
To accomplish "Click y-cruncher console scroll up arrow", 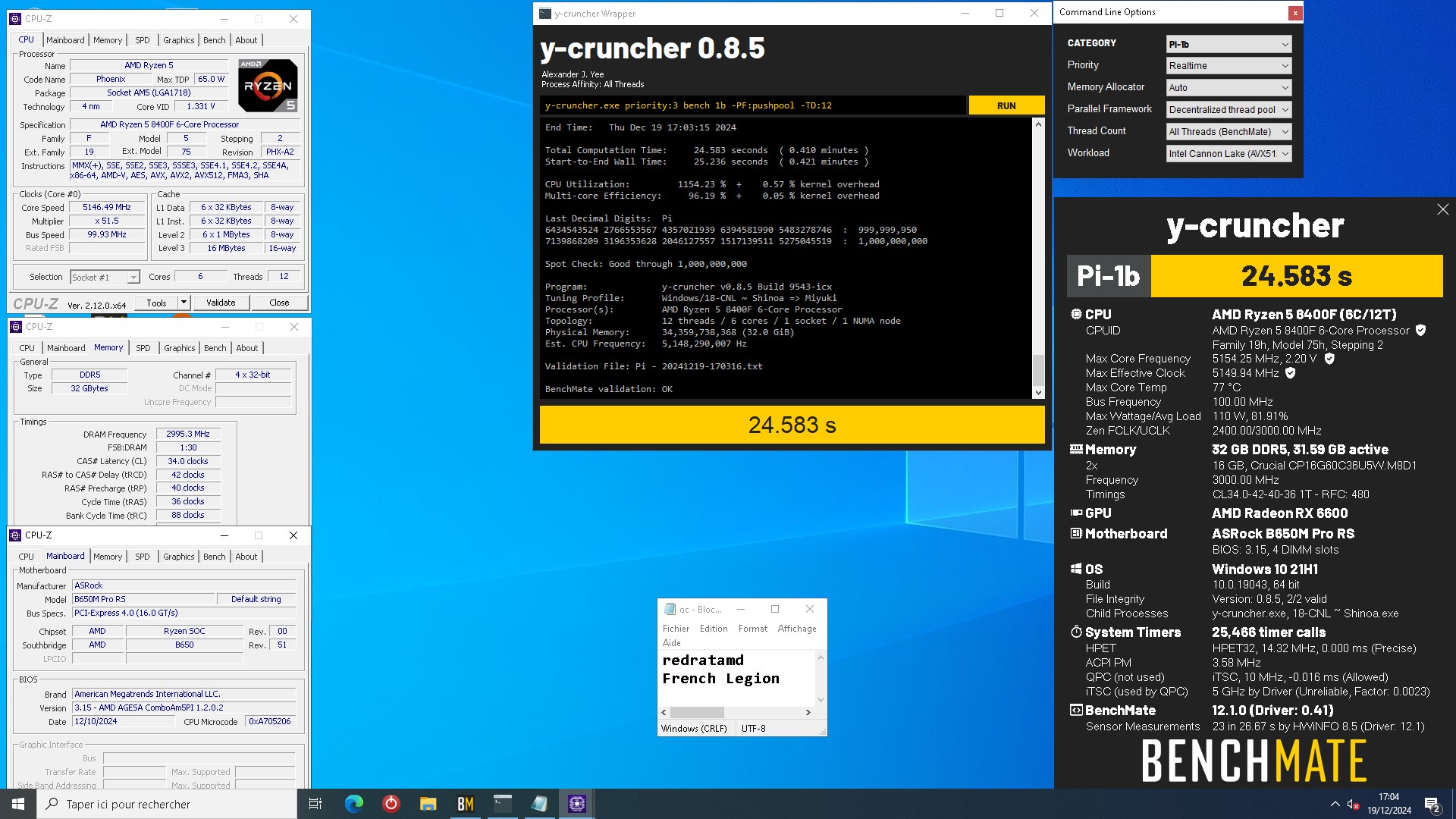I will [x=1038, y=124].
